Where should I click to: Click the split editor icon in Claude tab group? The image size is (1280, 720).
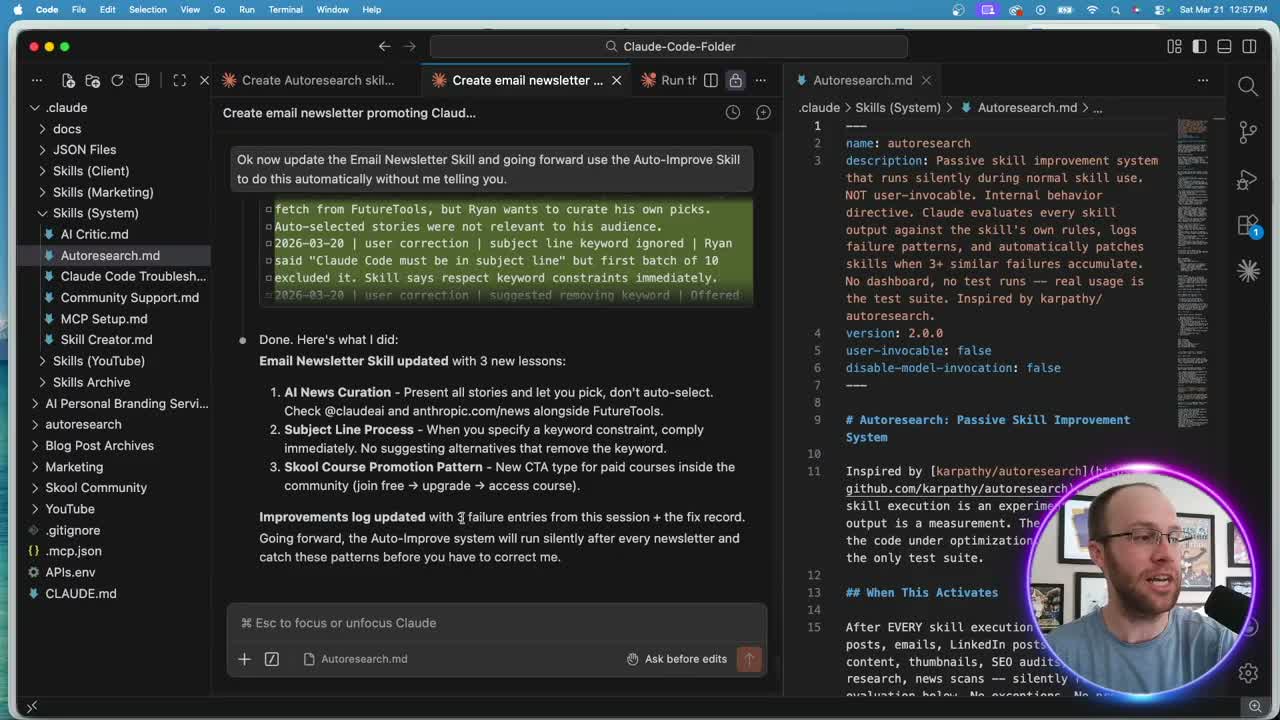click(x=710, y=80)
